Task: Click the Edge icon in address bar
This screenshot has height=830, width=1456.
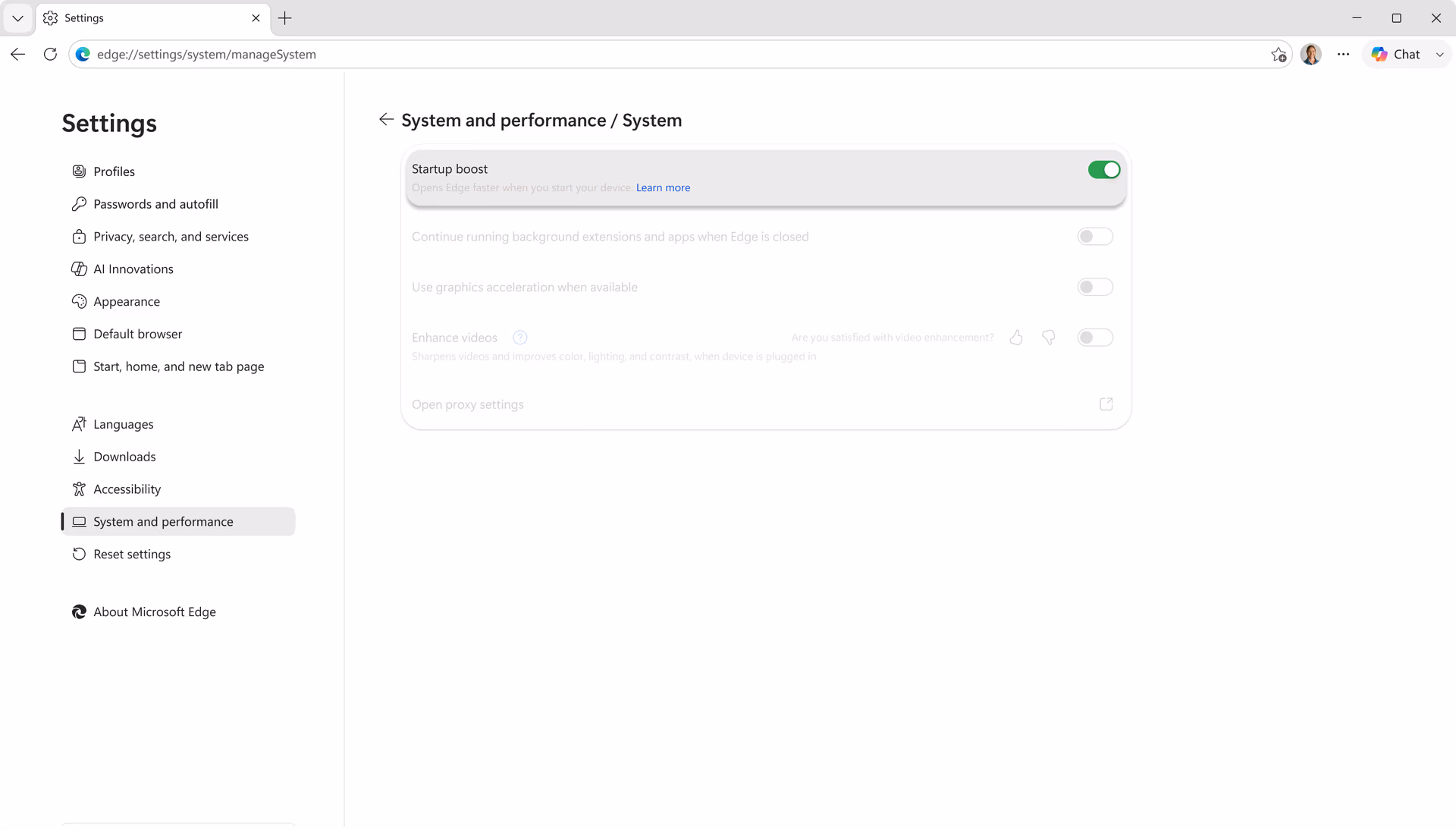Action: pyautogui.click(x=83, y=55)
